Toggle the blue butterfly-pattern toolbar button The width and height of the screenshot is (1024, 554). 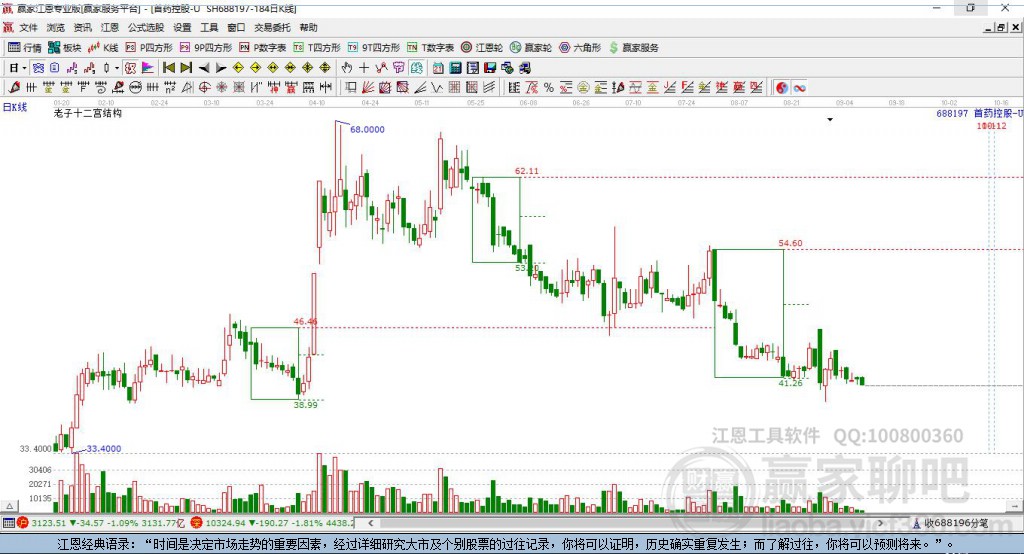[39, 68]
